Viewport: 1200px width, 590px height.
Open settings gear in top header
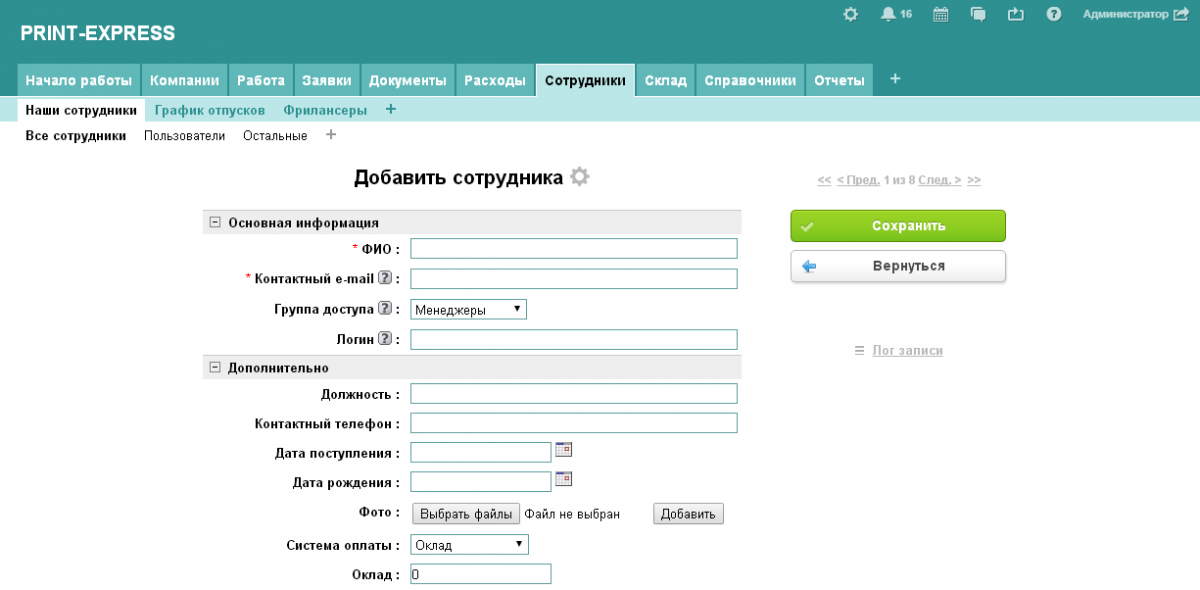pos(851,14)
